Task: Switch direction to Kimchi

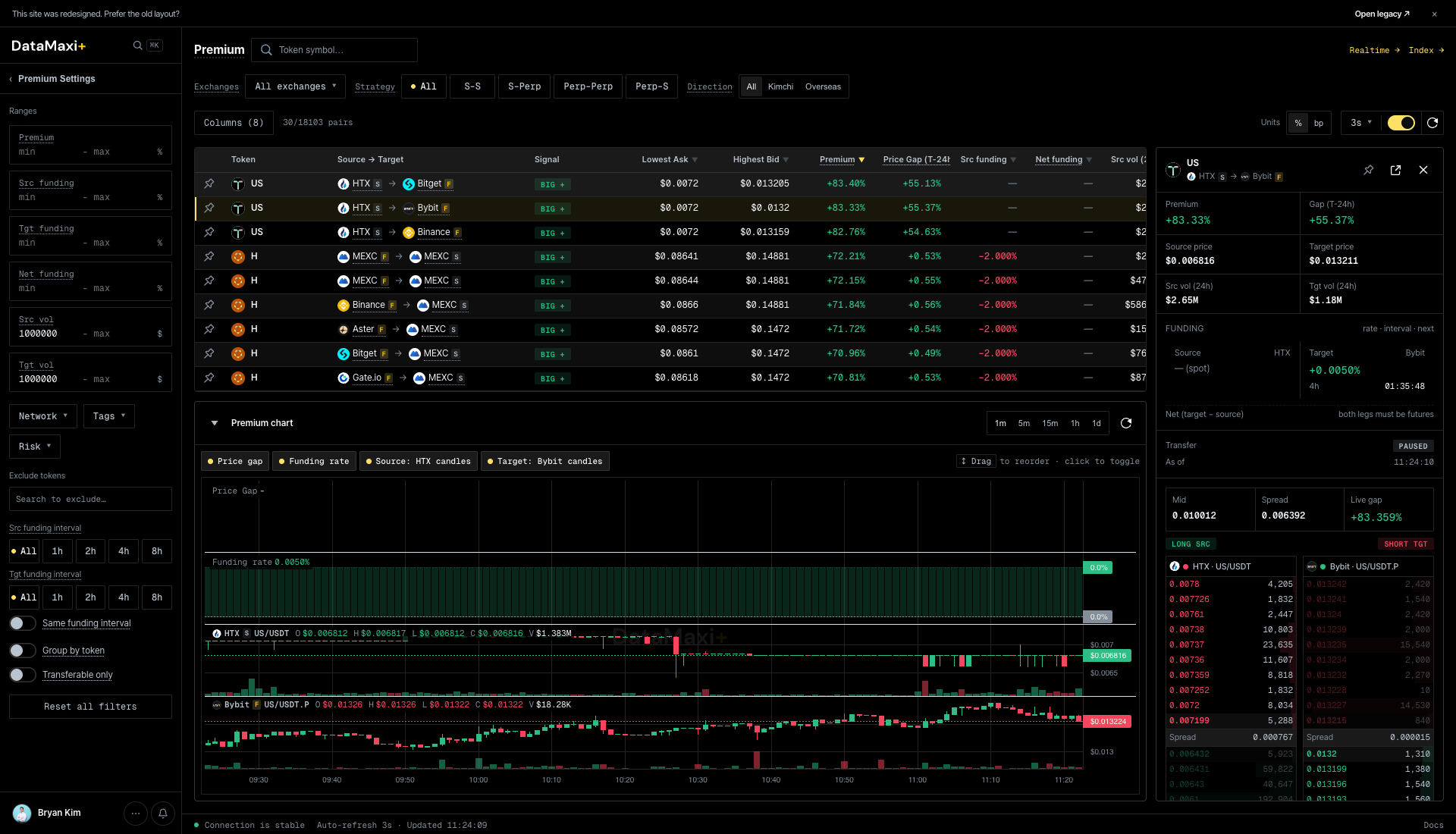Action: (x=780, y=86)
